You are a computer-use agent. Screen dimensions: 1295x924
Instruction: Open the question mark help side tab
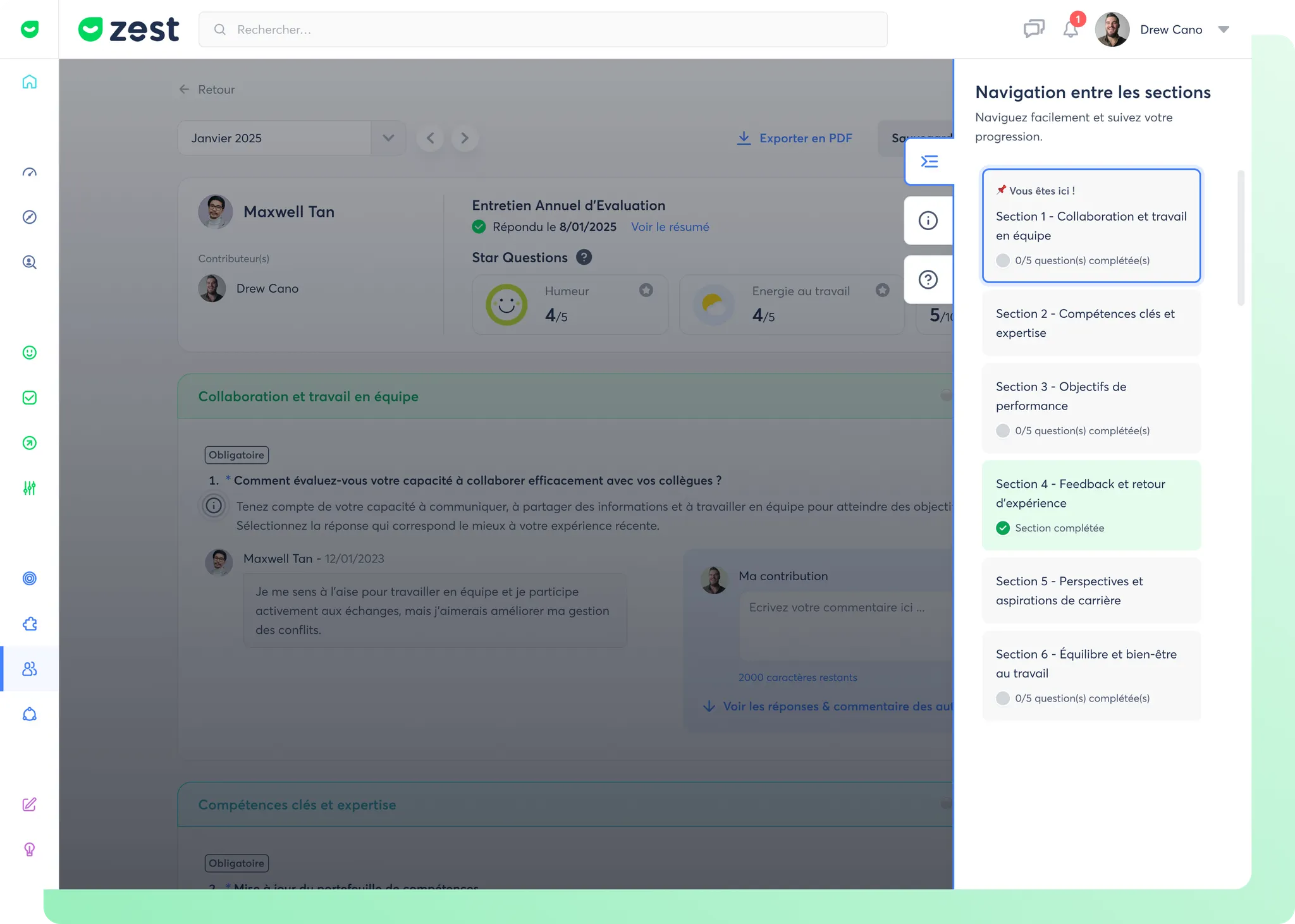(x=928, y=279)
